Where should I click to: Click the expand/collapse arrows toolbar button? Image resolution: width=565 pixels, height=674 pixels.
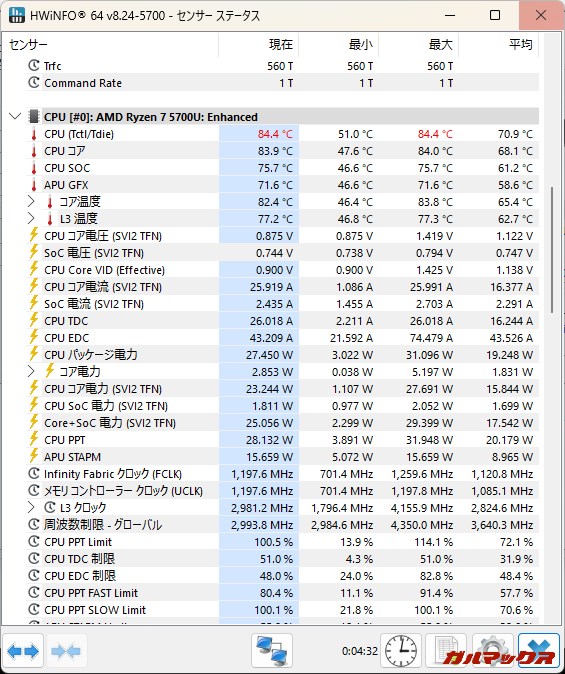(22, 651)
